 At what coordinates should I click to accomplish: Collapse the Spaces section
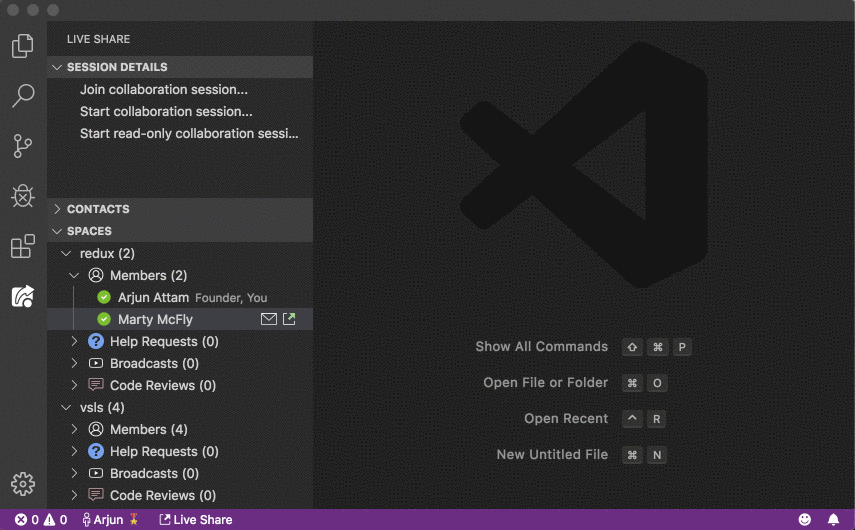point(57,231)
